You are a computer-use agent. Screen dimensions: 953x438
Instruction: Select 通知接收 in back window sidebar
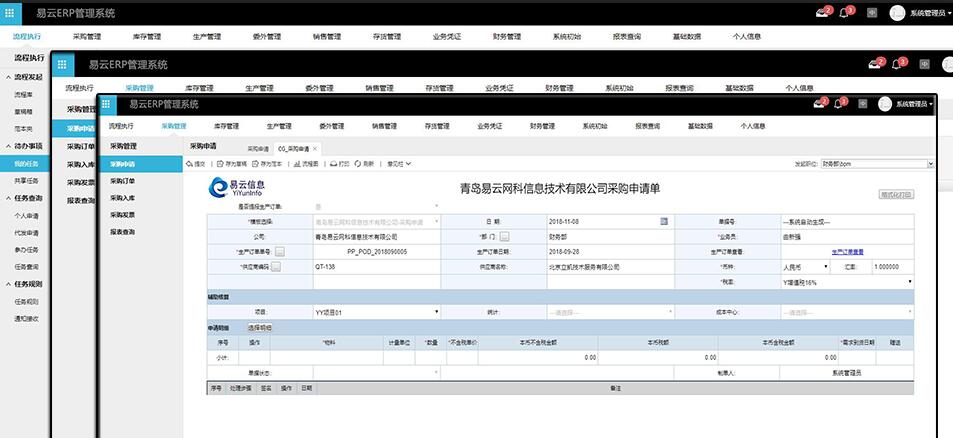25,318
